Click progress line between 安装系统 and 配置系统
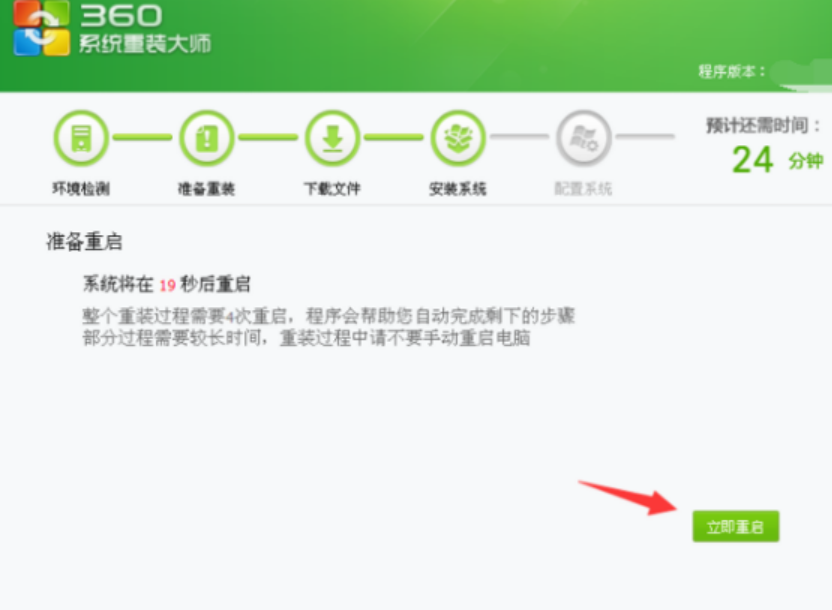The height and width of the screenshot is (610, 832). 520,137
